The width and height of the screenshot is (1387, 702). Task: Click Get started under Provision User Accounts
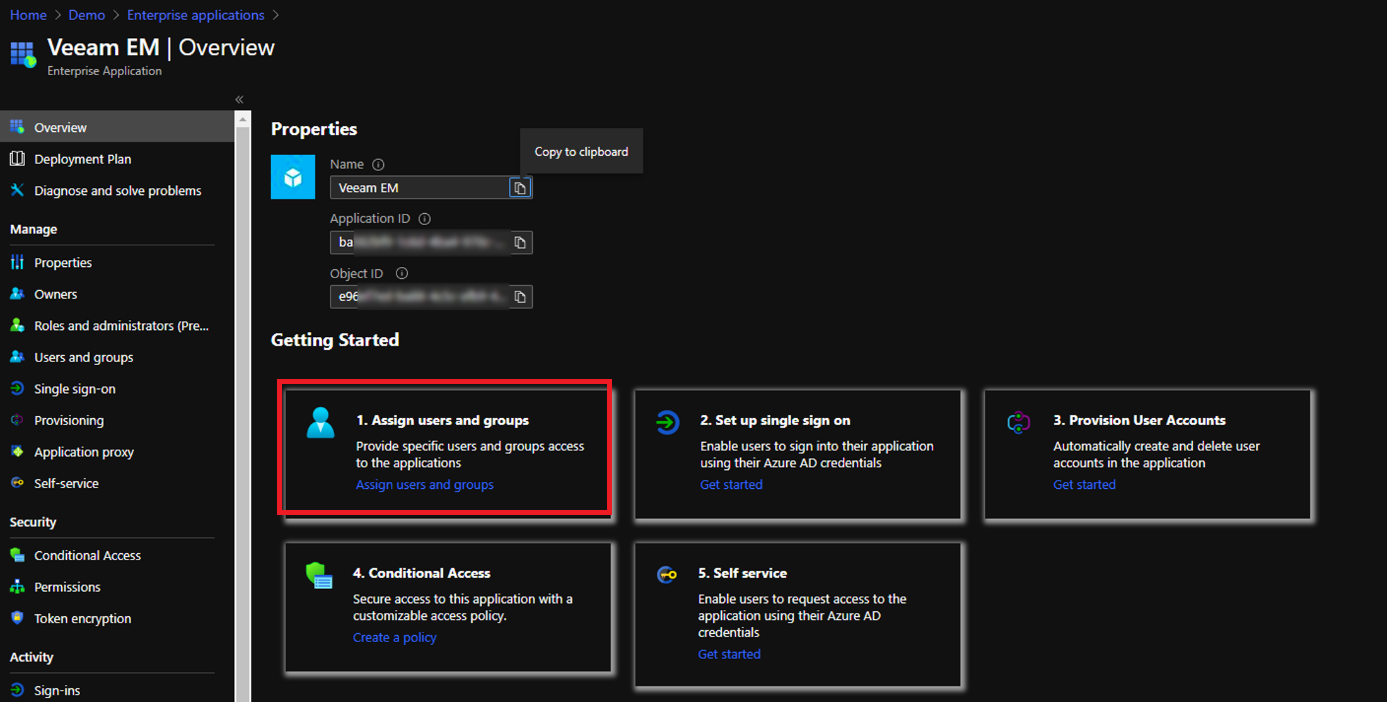tap(1084, 485)
